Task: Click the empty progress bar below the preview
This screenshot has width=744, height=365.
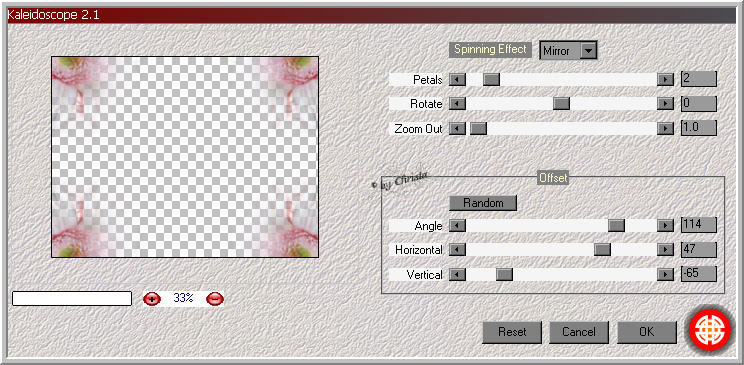Action: pos(72,299)
